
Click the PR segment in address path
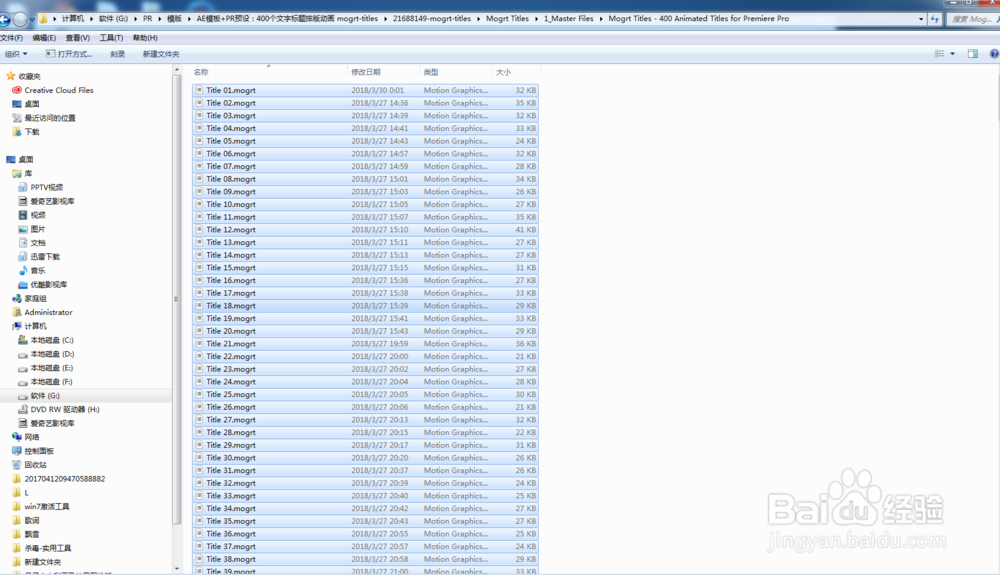[147, 19]
